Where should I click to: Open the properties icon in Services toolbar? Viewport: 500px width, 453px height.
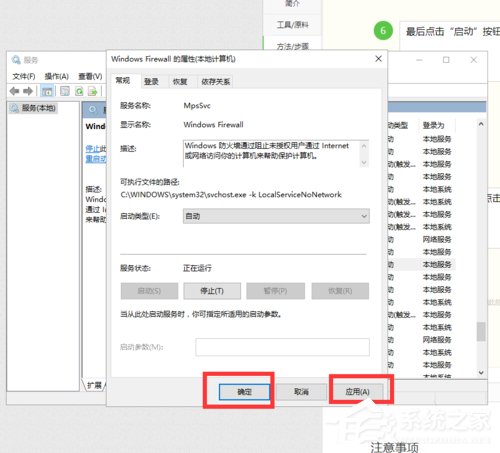65,91
